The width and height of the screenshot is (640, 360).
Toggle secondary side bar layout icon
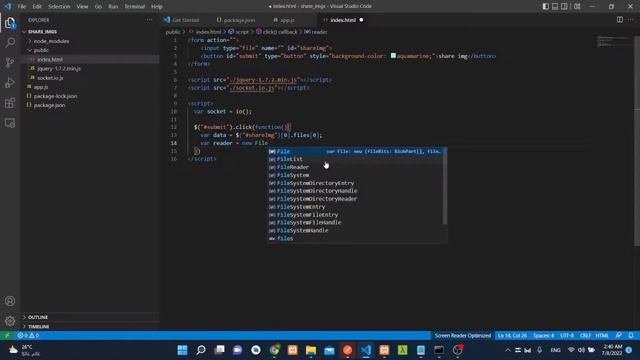[x=564, y=6]
